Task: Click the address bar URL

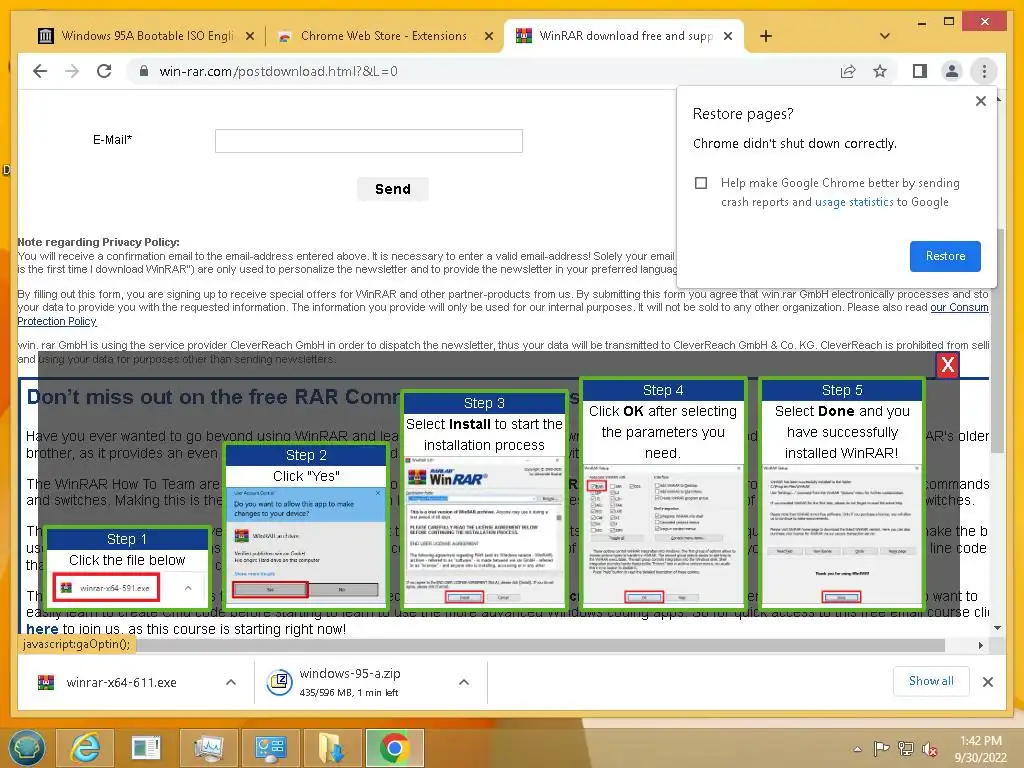Action: tap(278, 71)
